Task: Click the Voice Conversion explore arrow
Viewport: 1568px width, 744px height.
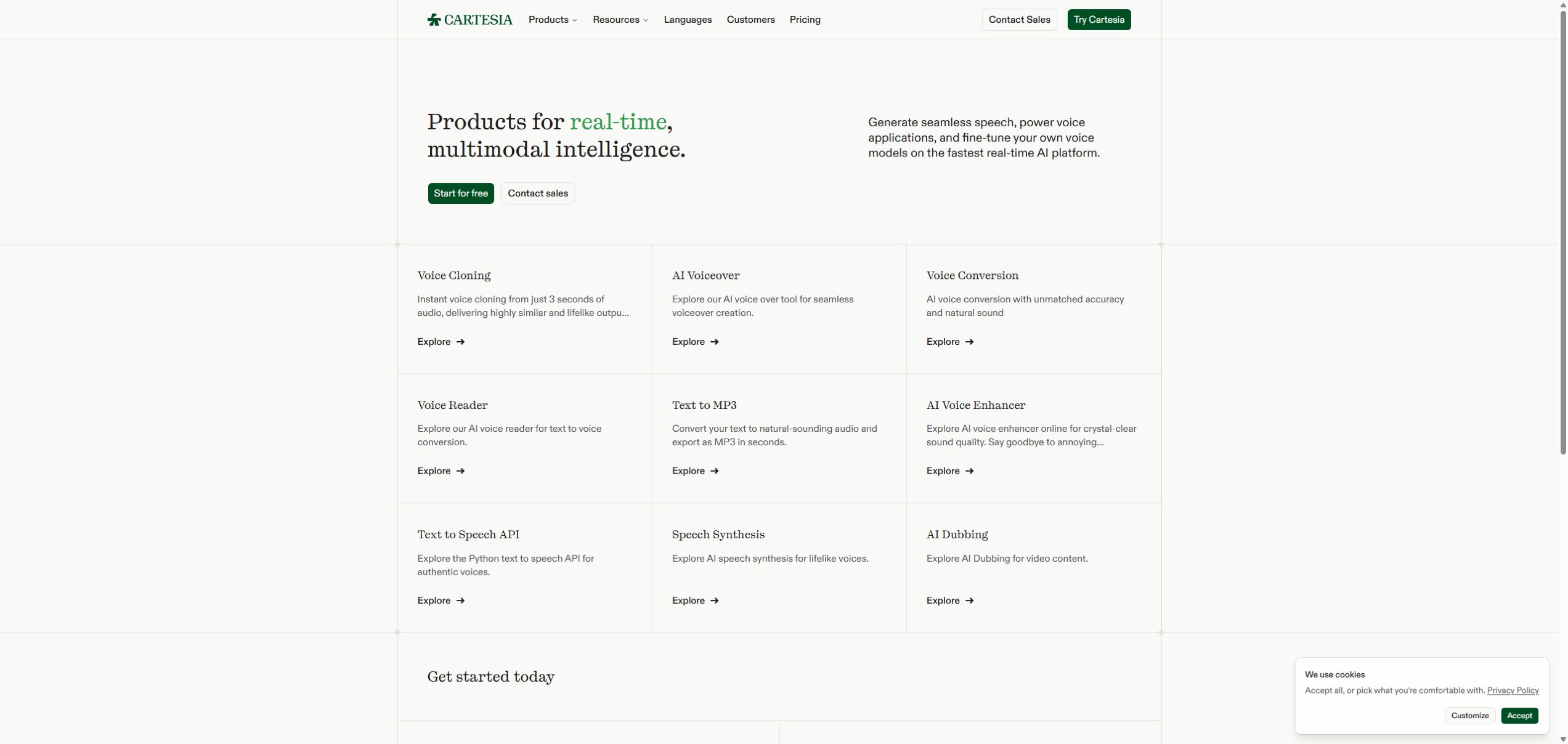Action: (969, 342)
